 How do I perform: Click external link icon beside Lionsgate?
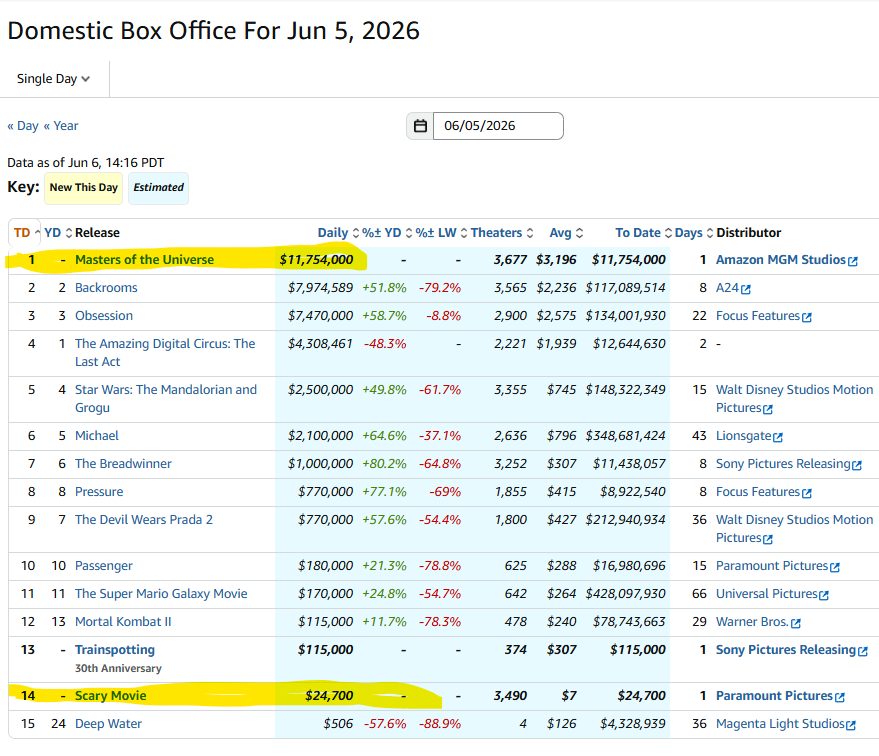tap(778, 437)
